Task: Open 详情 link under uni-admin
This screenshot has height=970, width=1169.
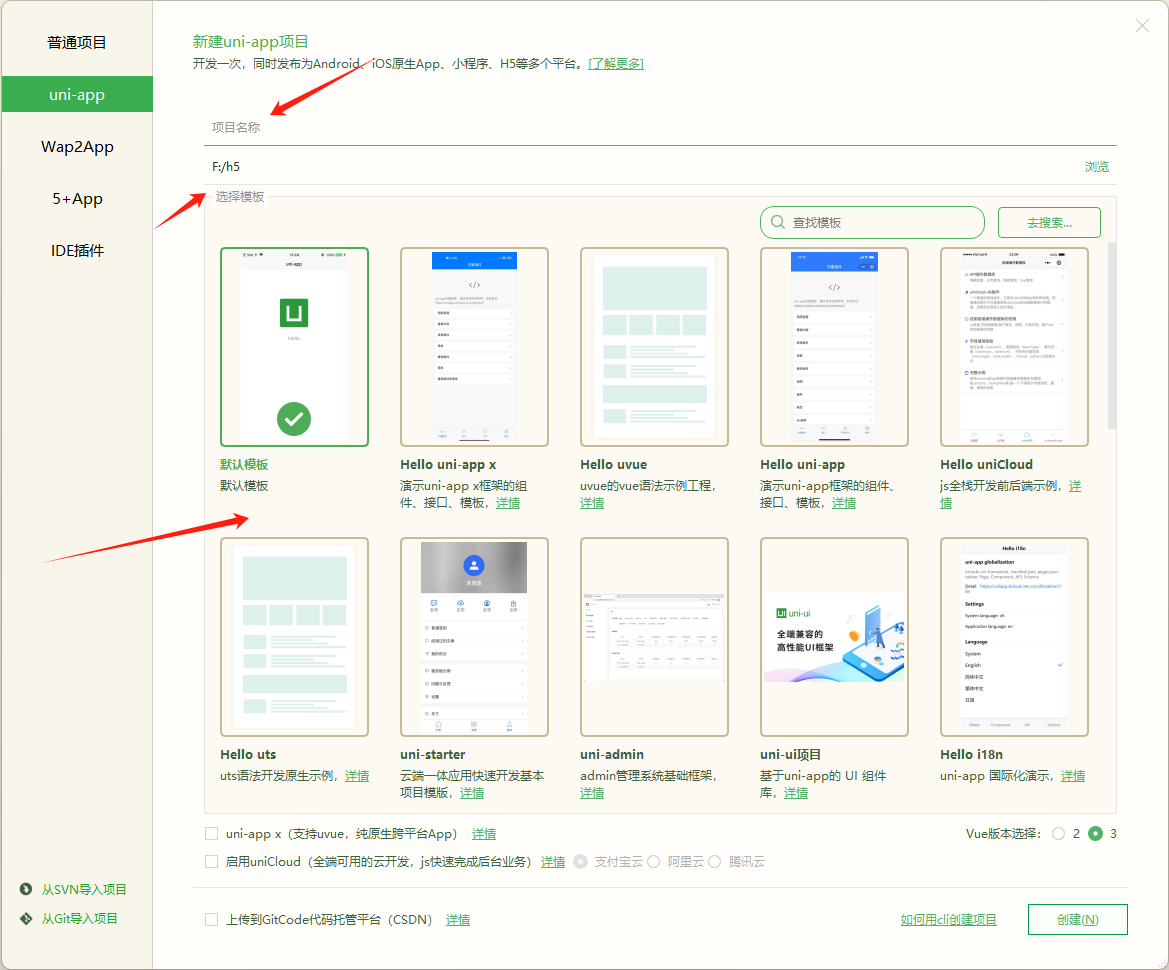Action: [x=592, y=793]
